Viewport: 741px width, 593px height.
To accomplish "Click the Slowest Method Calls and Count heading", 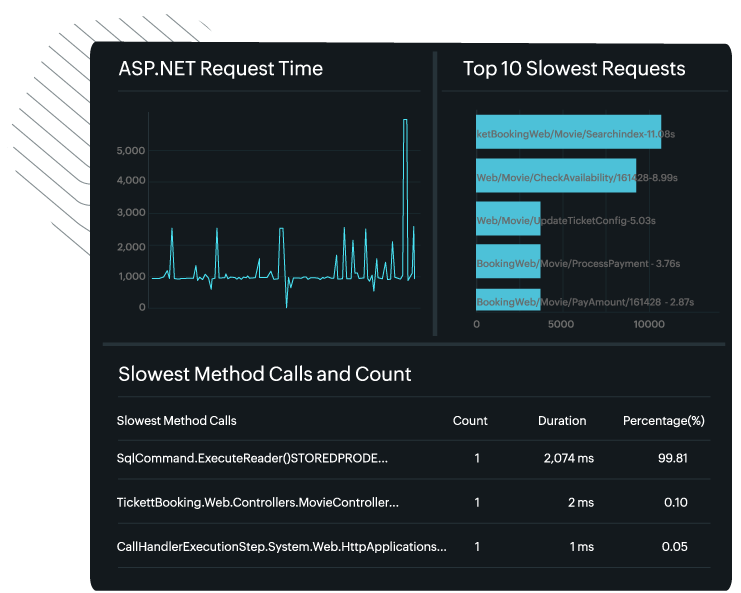I will (265, 374).
